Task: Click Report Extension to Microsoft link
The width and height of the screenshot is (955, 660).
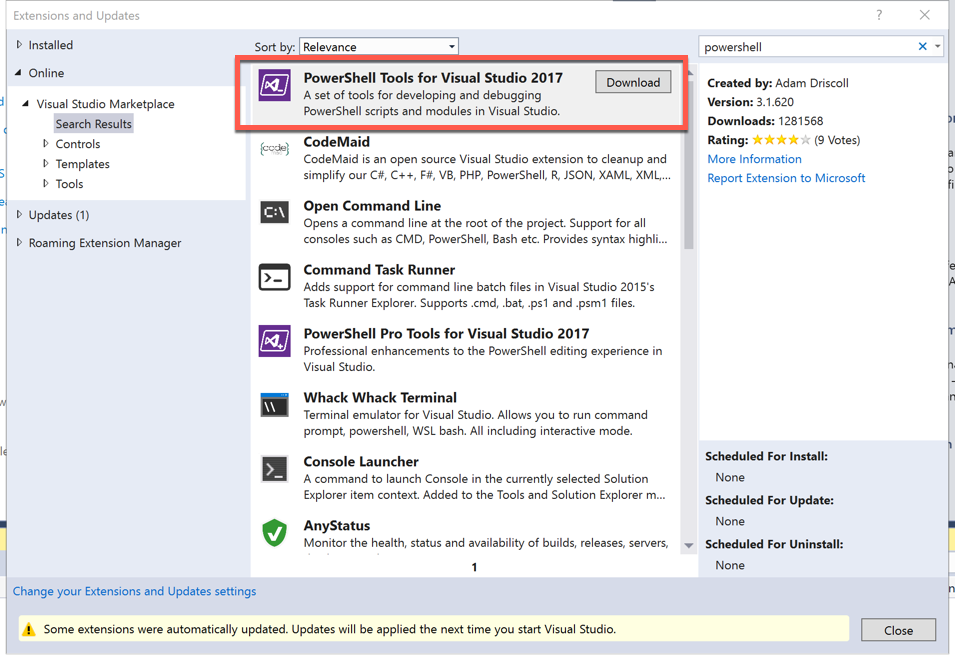Action: pyautogui.click(x=786, y=178)
